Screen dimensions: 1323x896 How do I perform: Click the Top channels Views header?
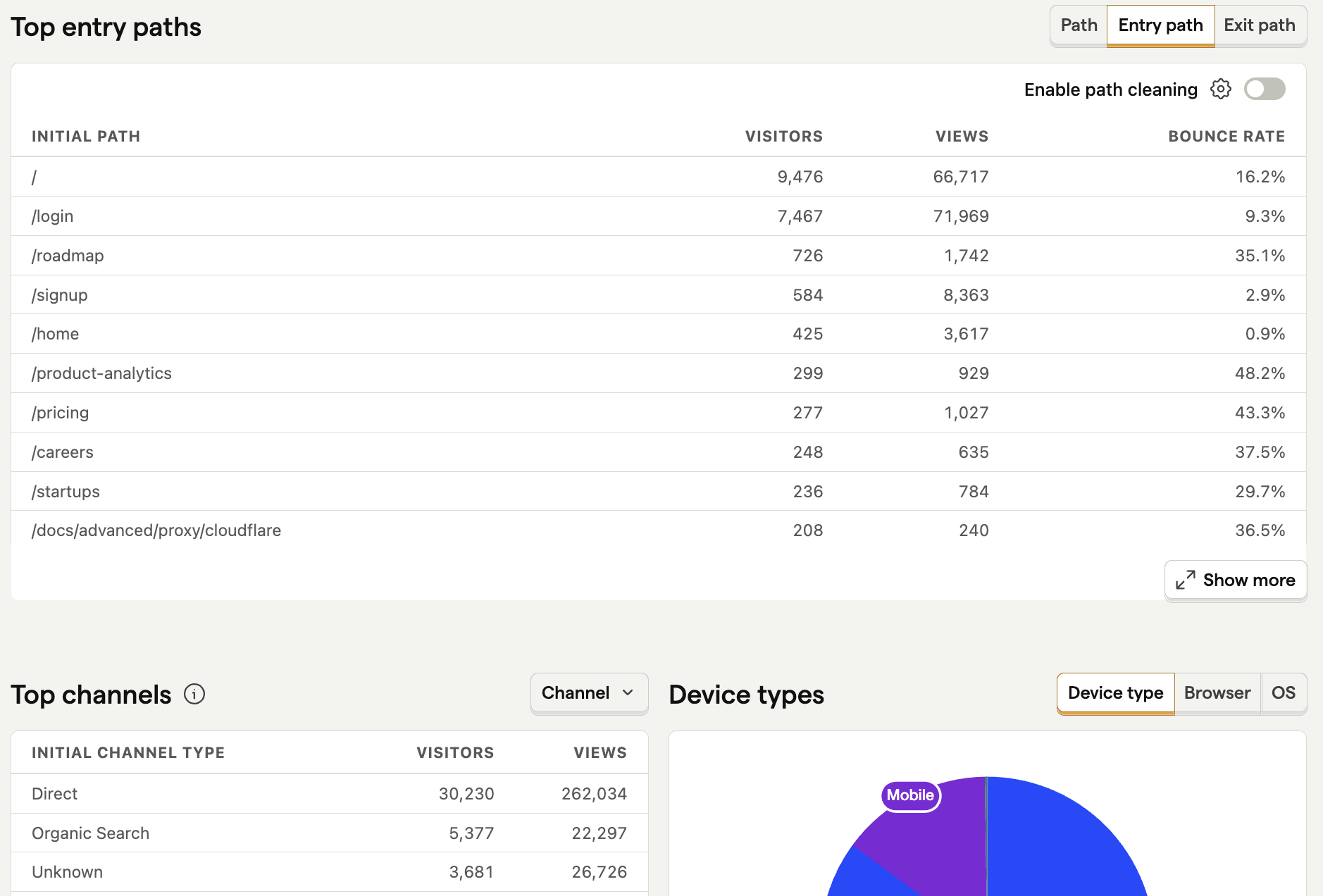click(x=600, y=753)
